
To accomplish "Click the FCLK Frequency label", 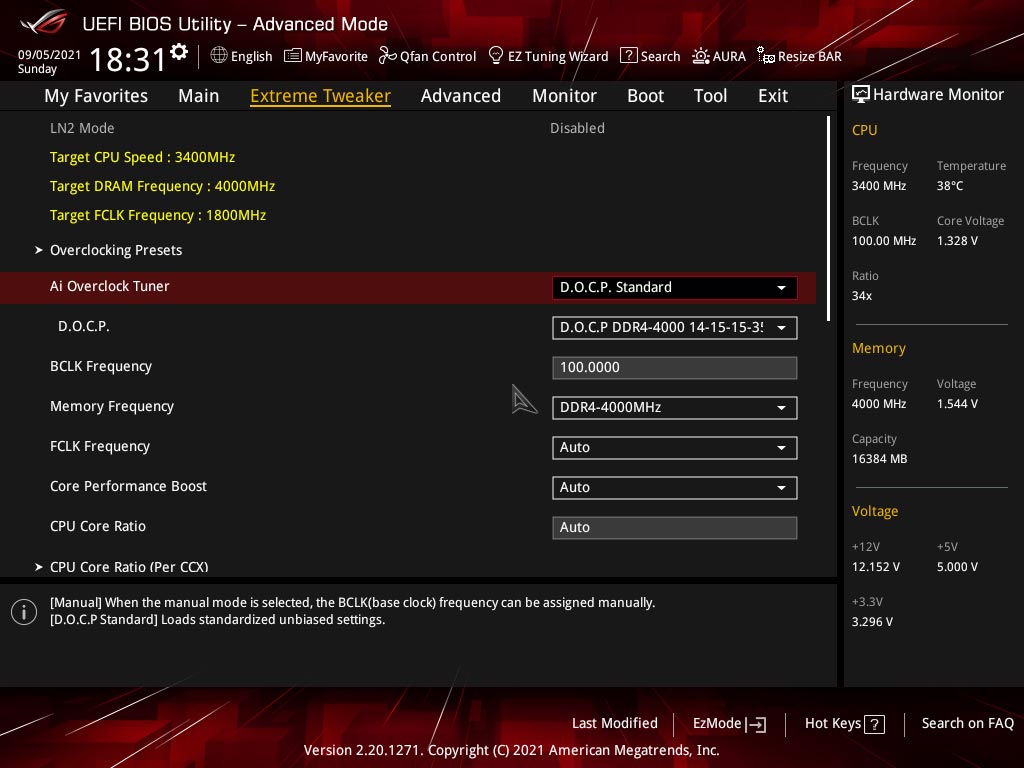I will (100, 446).
